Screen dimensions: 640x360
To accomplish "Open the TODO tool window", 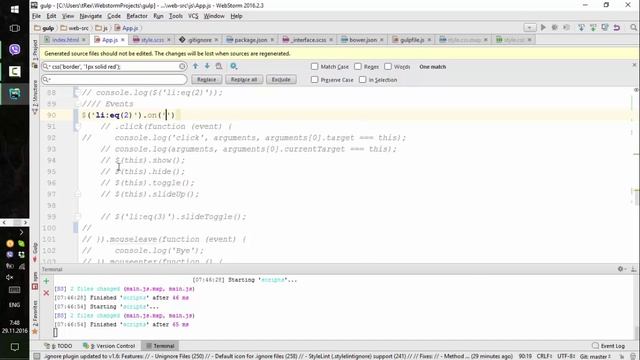I will pyautogui.click(x=58, y=346).
